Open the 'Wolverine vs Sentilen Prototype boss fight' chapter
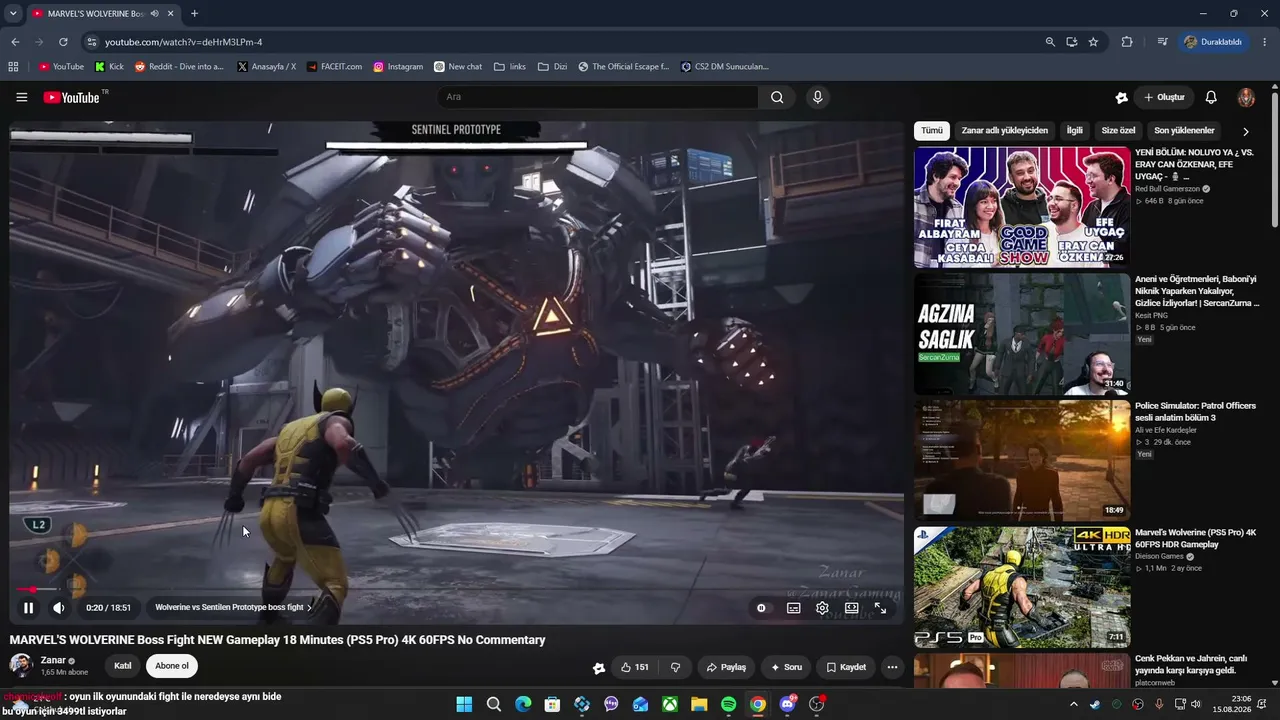1280x720 pixels. pyautogui.click(x=233, y=607)
